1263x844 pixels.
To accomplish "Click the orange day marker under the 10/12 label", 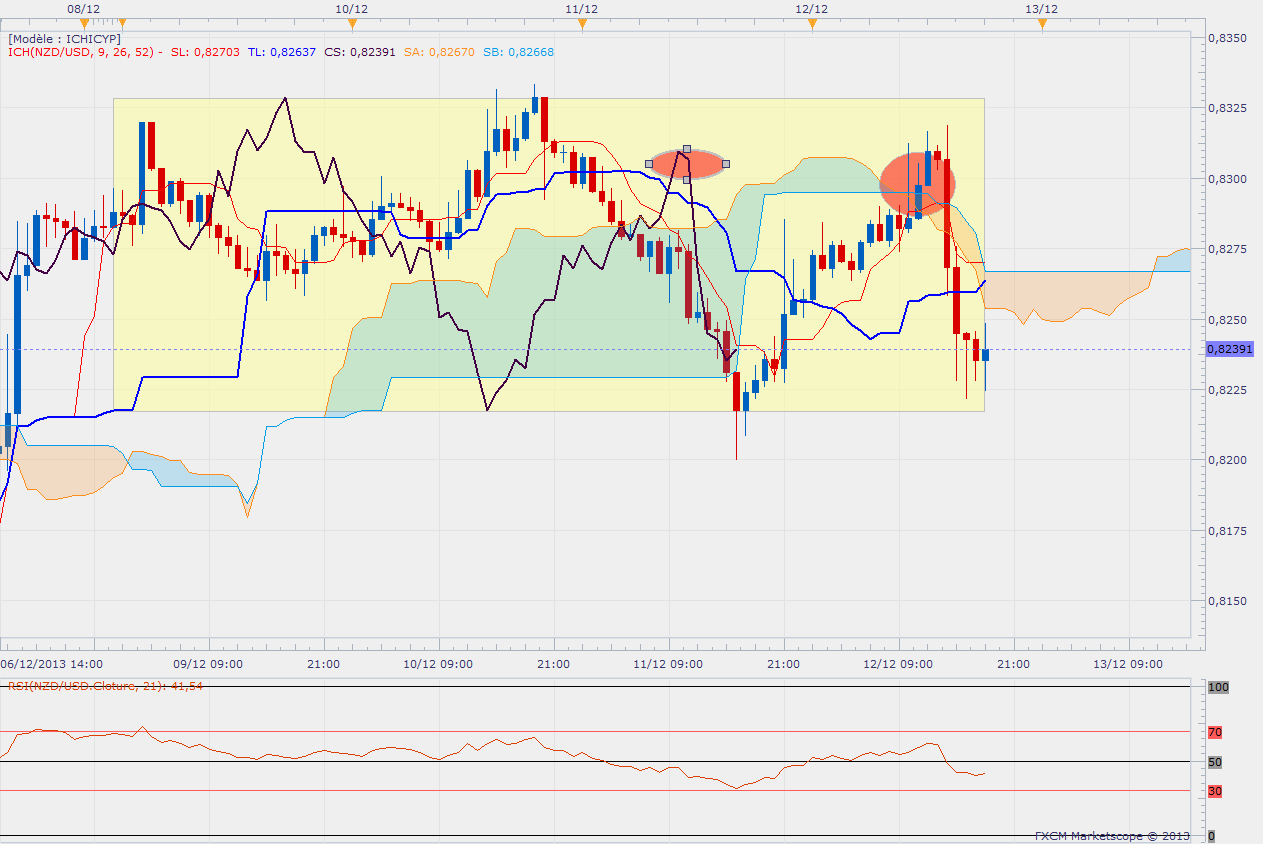I will 351,23.
